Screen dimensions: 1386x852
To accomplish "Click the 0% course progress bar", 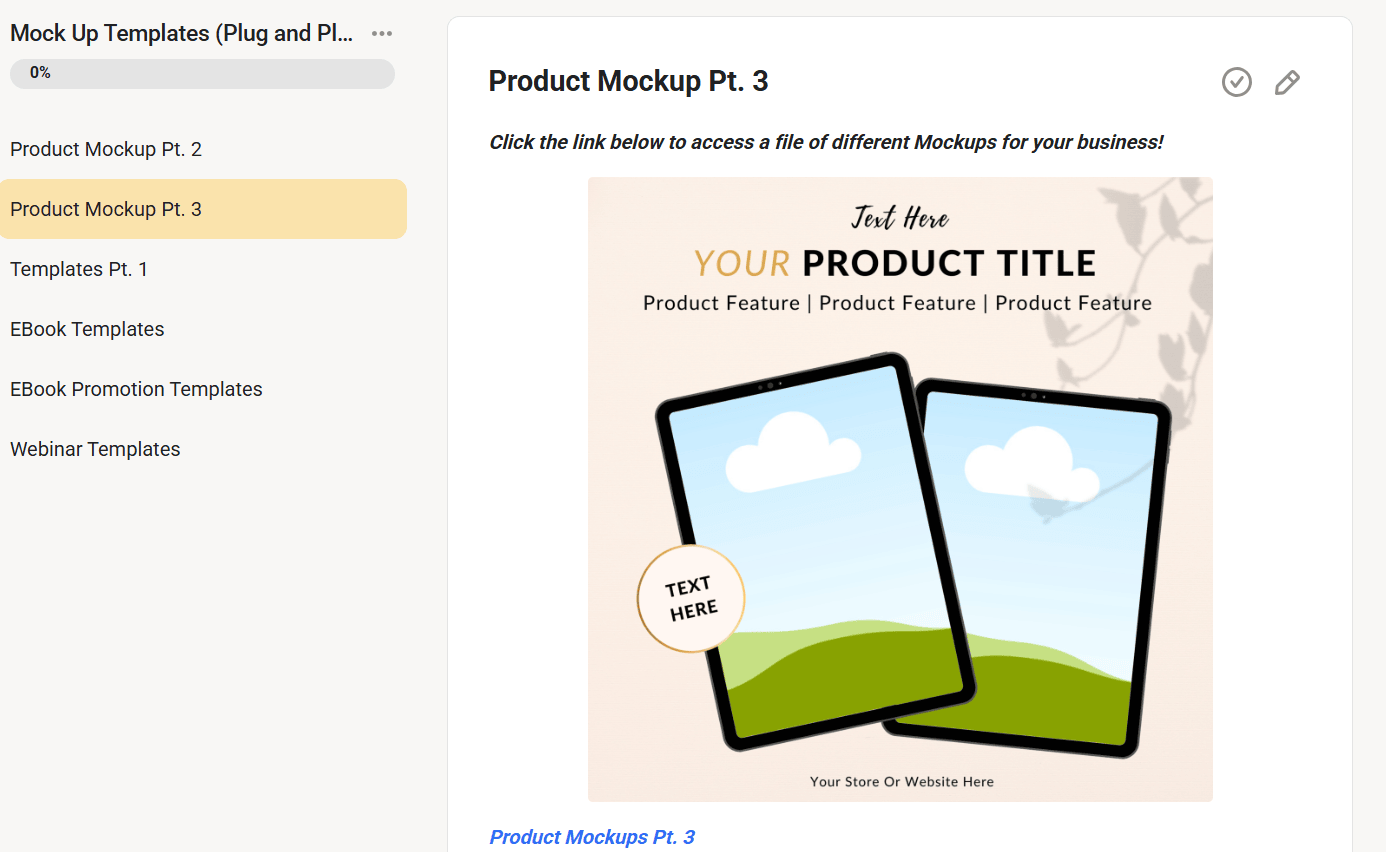I will tap(202, 73).
